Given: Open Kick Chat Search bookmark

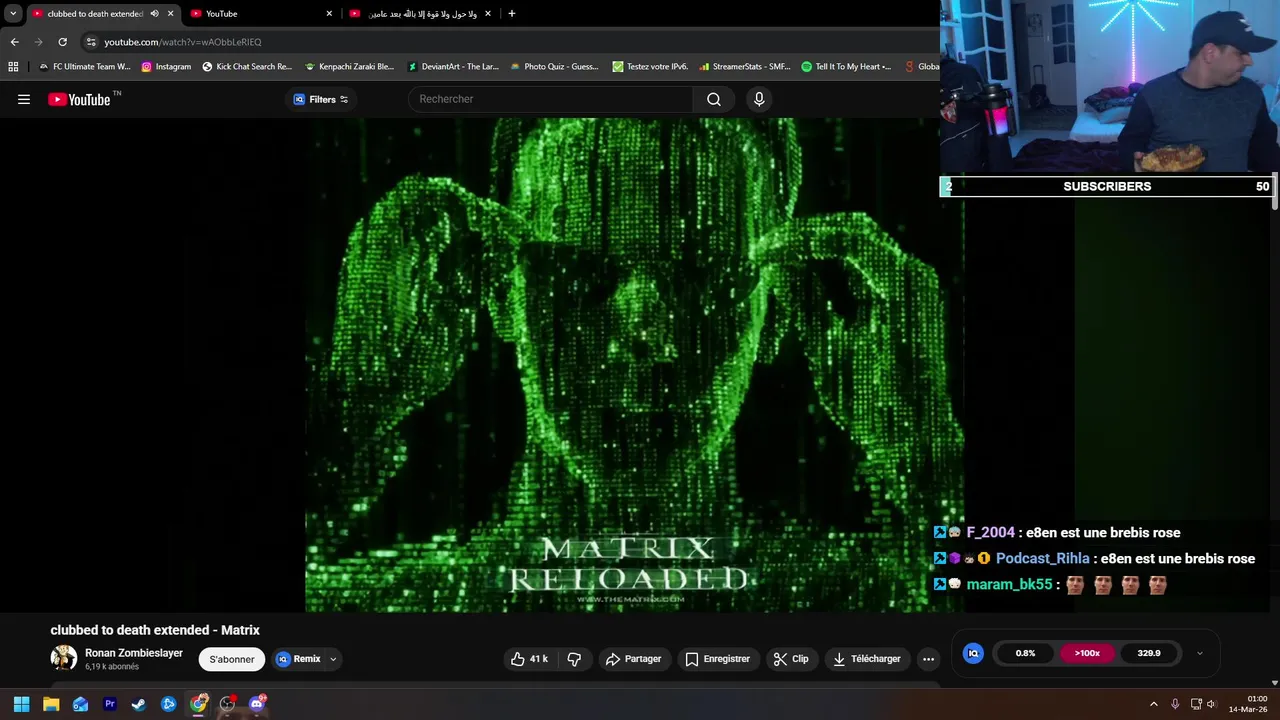Looking at the screenshot, I should 247,67.
